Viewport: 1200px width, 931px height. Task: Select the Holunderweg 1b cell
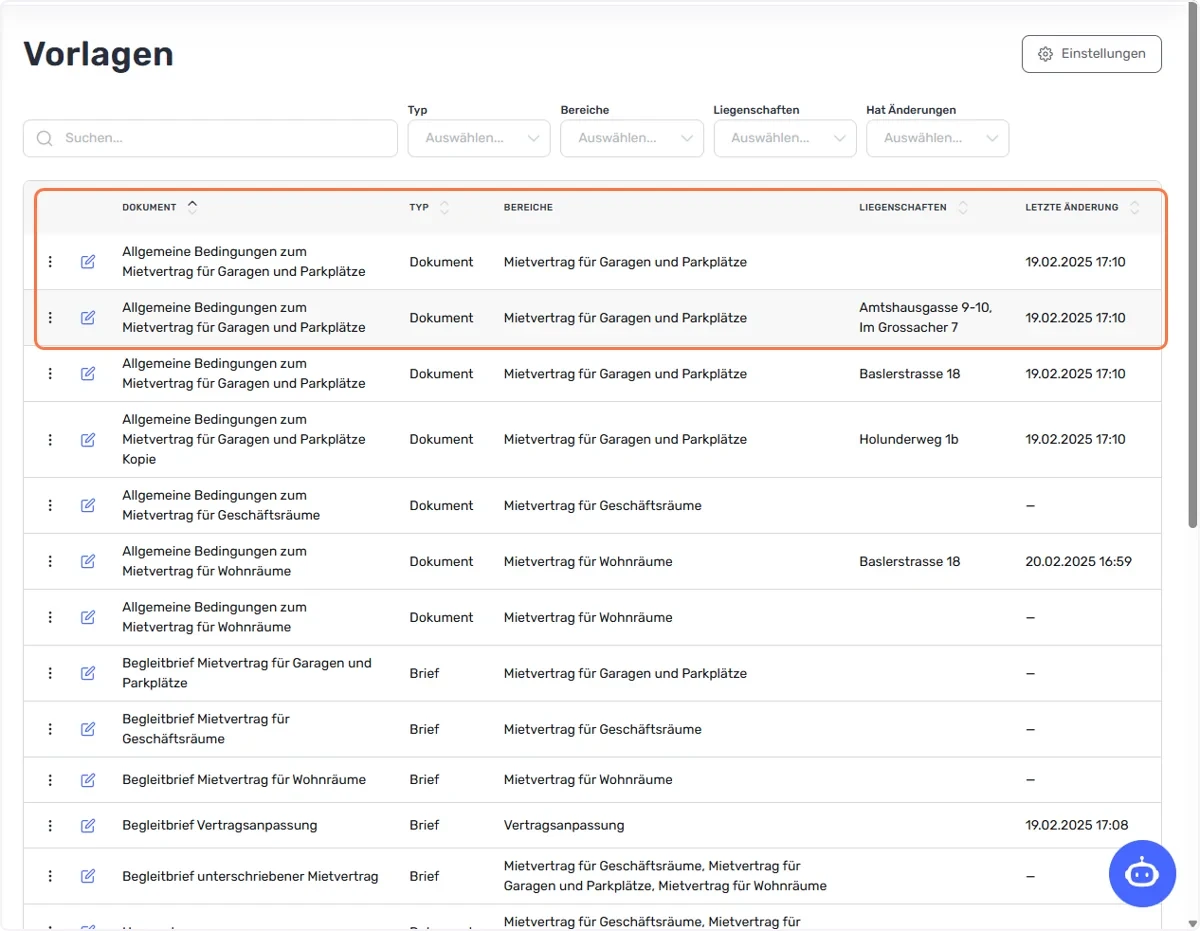click(908, 439)
